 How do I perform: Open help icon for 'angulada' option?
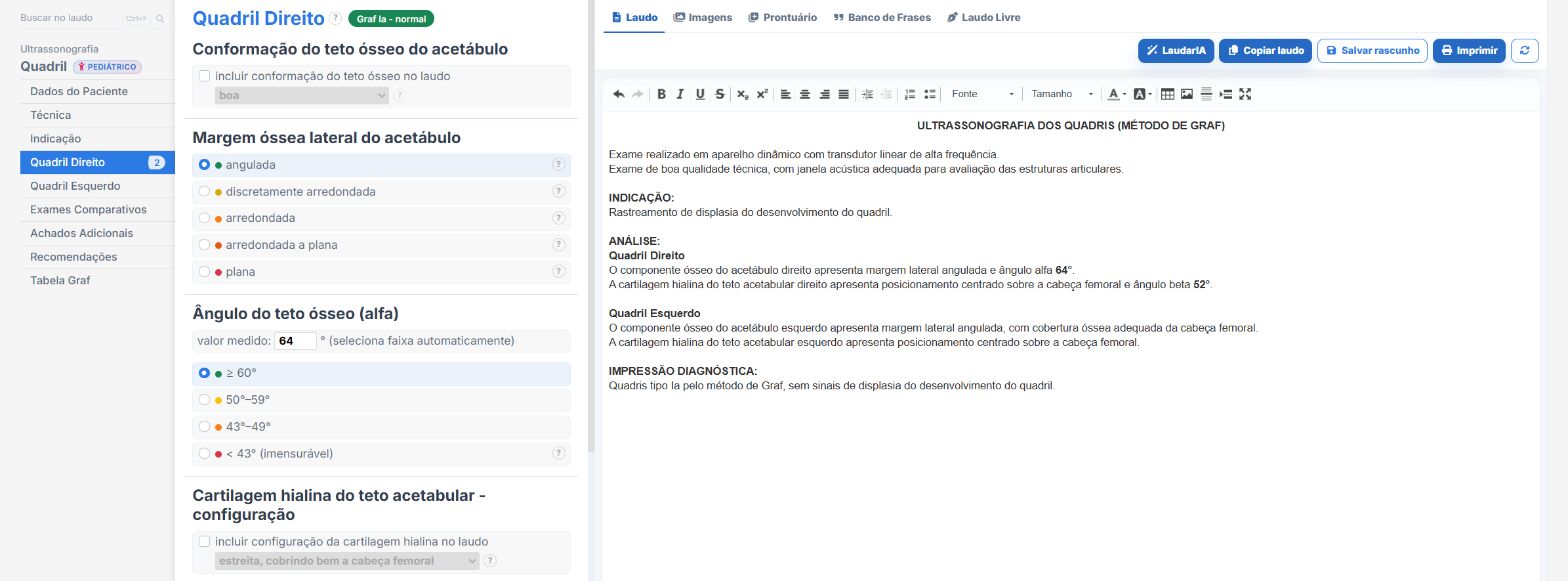click(558, 165)
